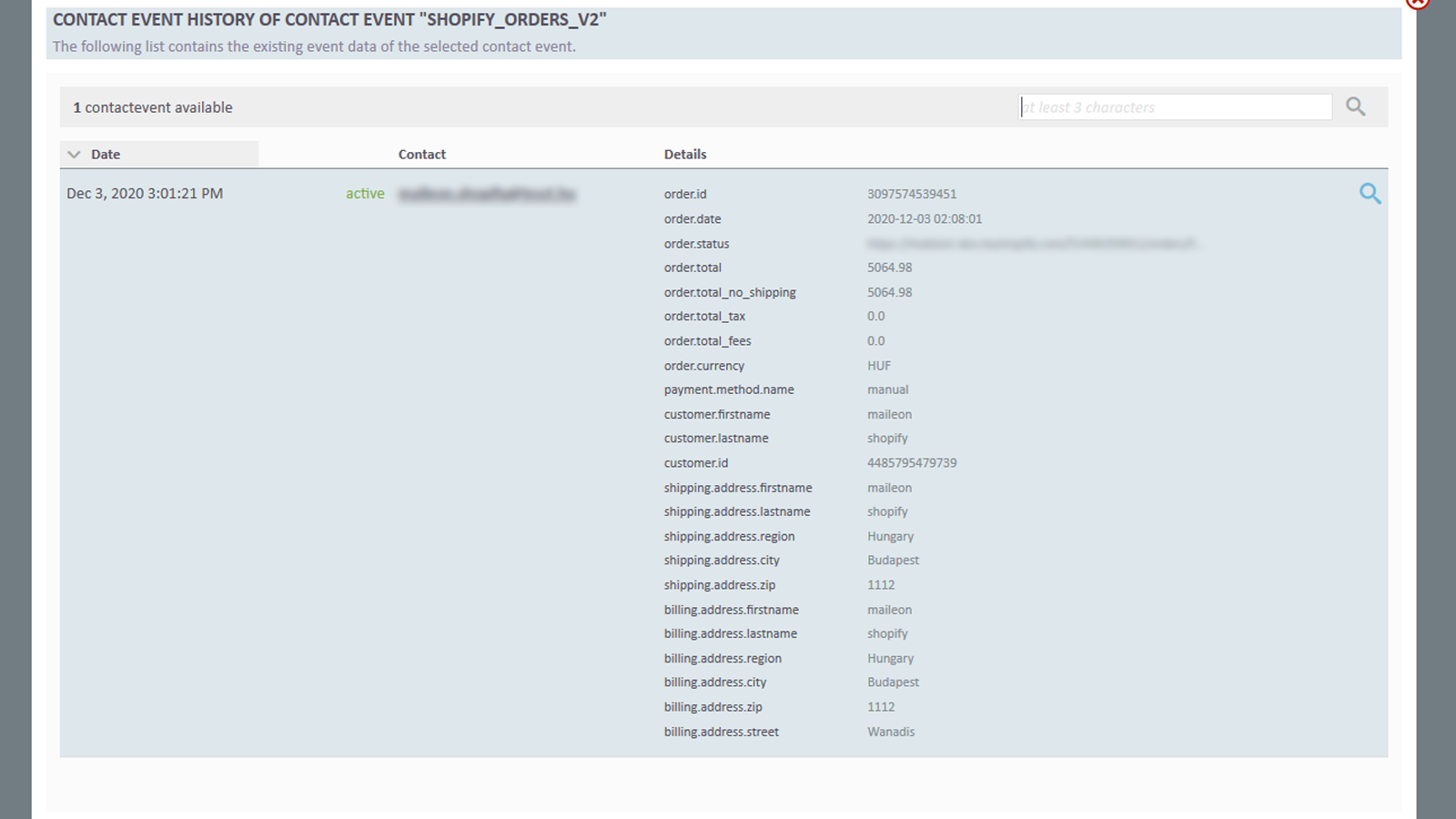Select the Contact column header
The image size is (1456, 819).
421,154
